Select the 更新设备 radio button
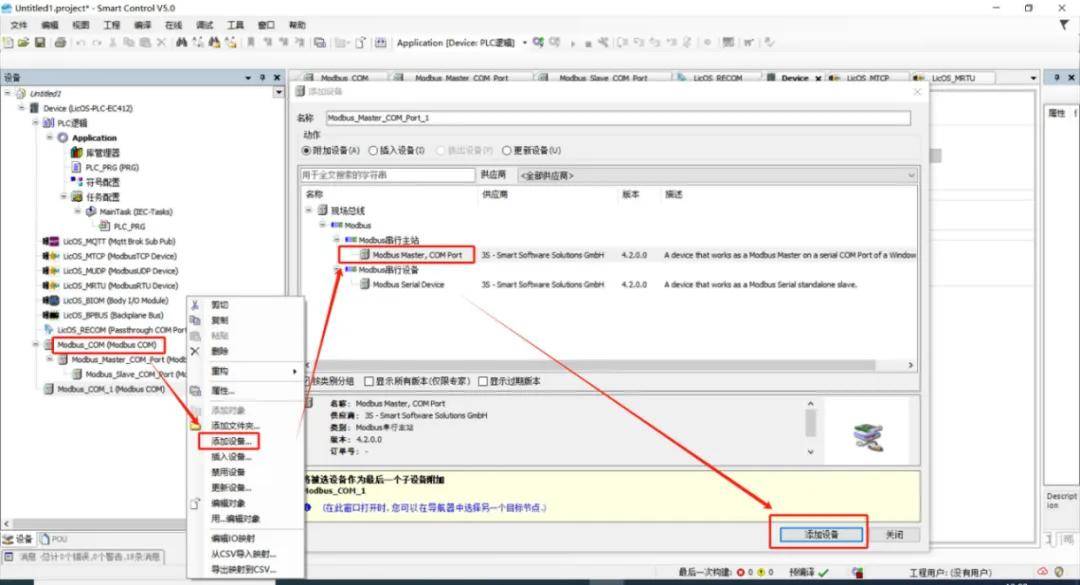The image size is (1080, 585). coord(507,150)
